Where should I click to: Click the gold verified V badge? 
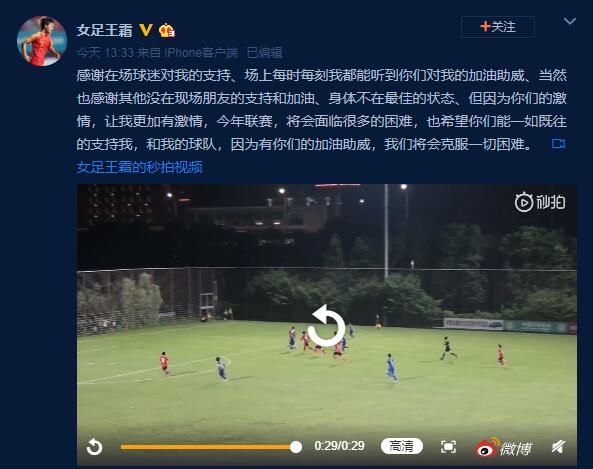(x=146, y=30)
